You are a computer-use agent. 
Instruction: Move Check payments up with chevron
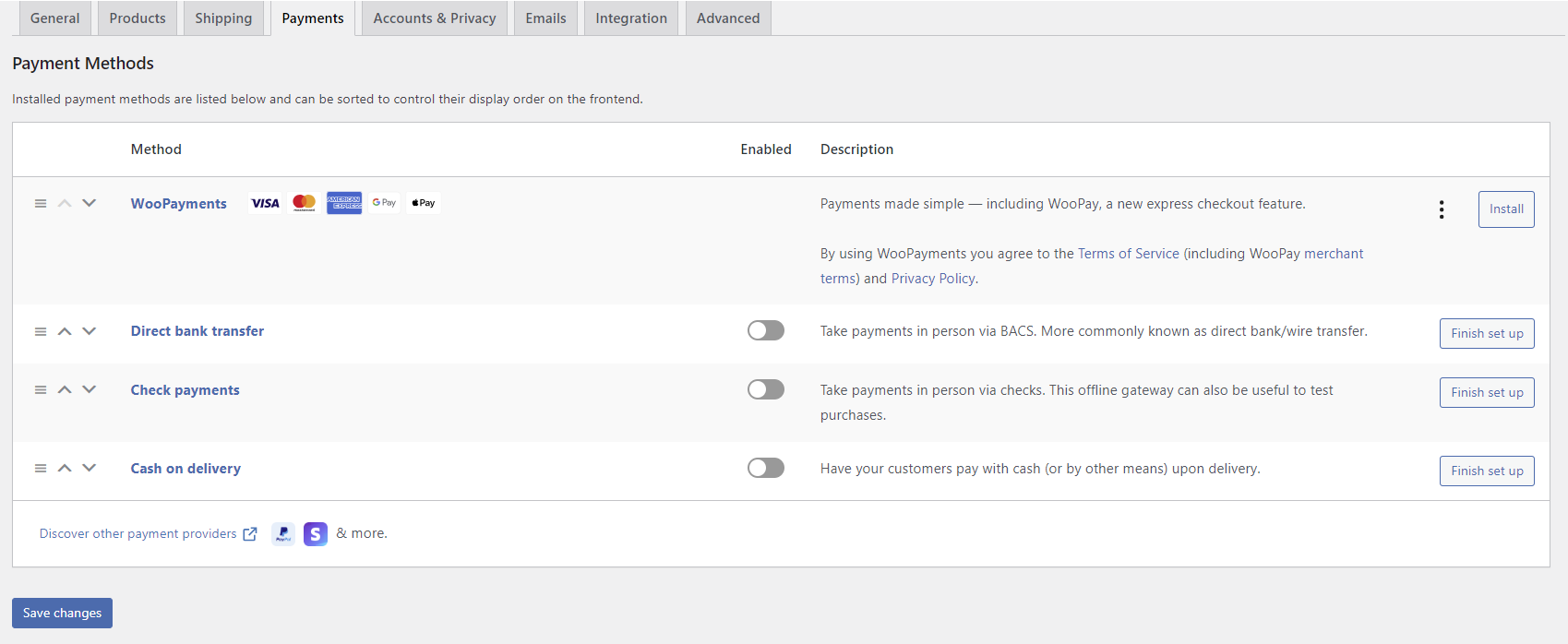click(x=65, y=390)
